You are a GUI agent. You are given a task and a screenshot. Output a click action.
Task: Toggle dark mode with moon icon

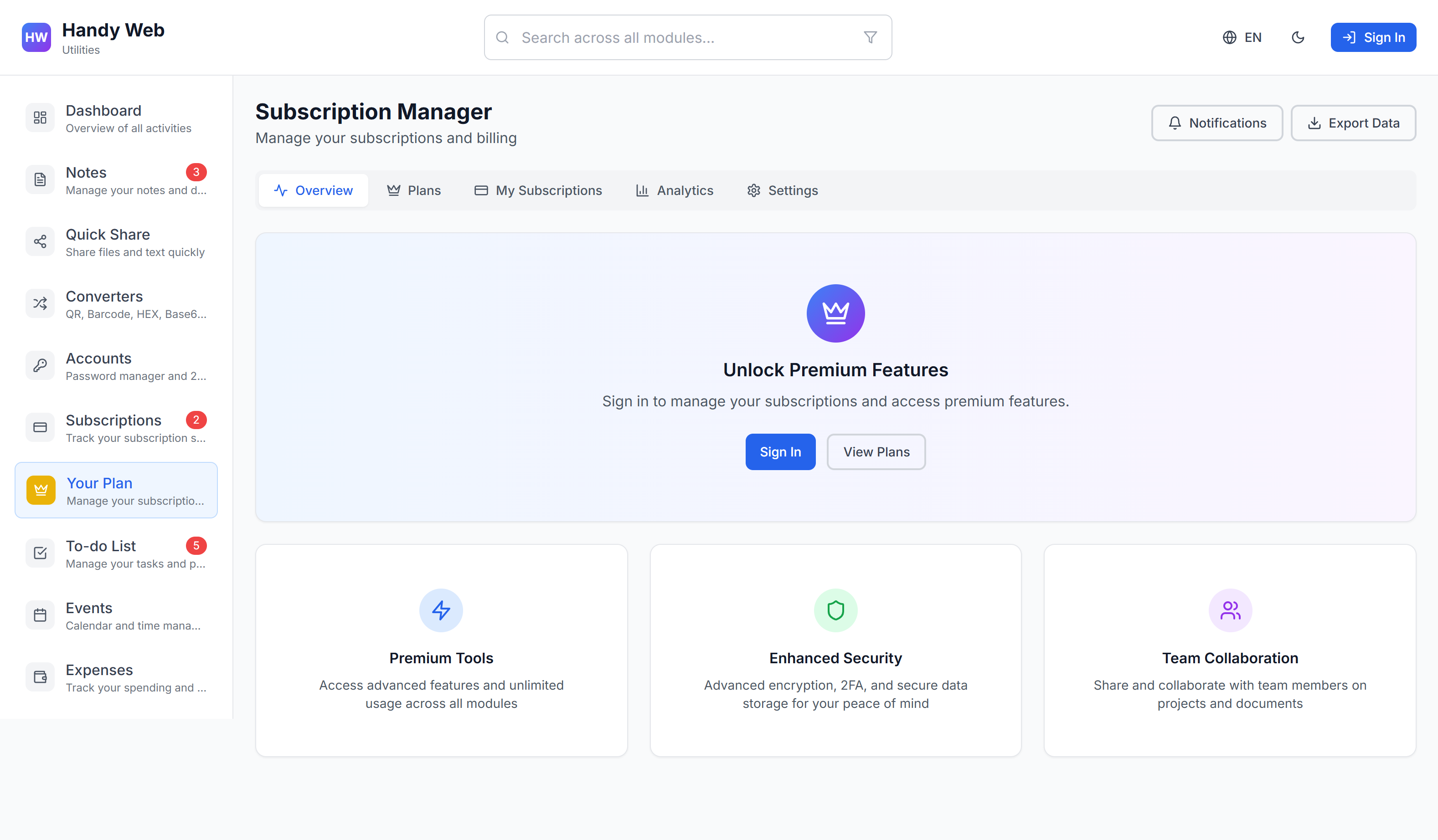(1298, 37)
